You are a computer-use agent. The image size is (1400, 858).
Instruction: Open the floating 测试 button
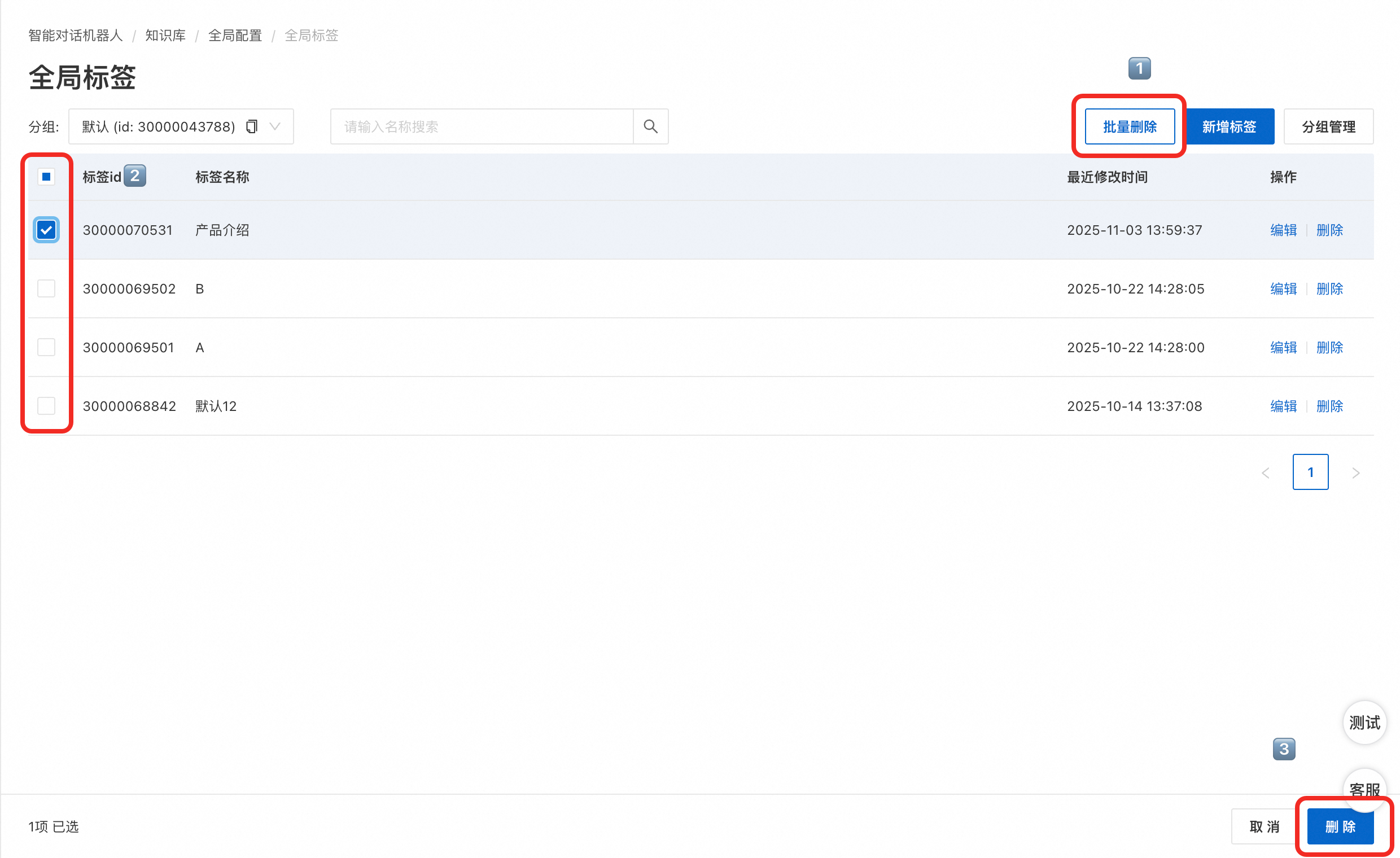[x=1364, y=723]
